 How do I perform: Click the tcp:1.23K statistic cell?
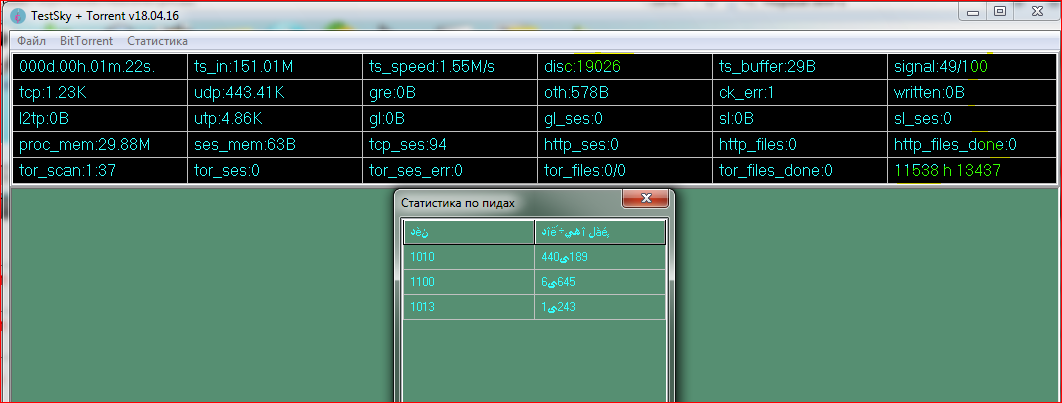click(100, 93)
